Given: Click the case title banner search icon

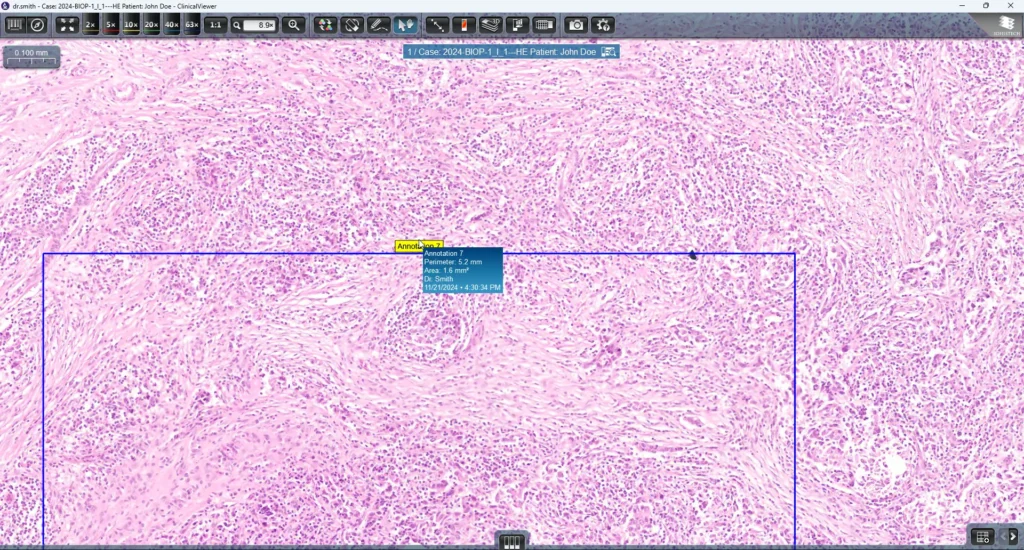Looking at the screenshot, I should 609,52.
